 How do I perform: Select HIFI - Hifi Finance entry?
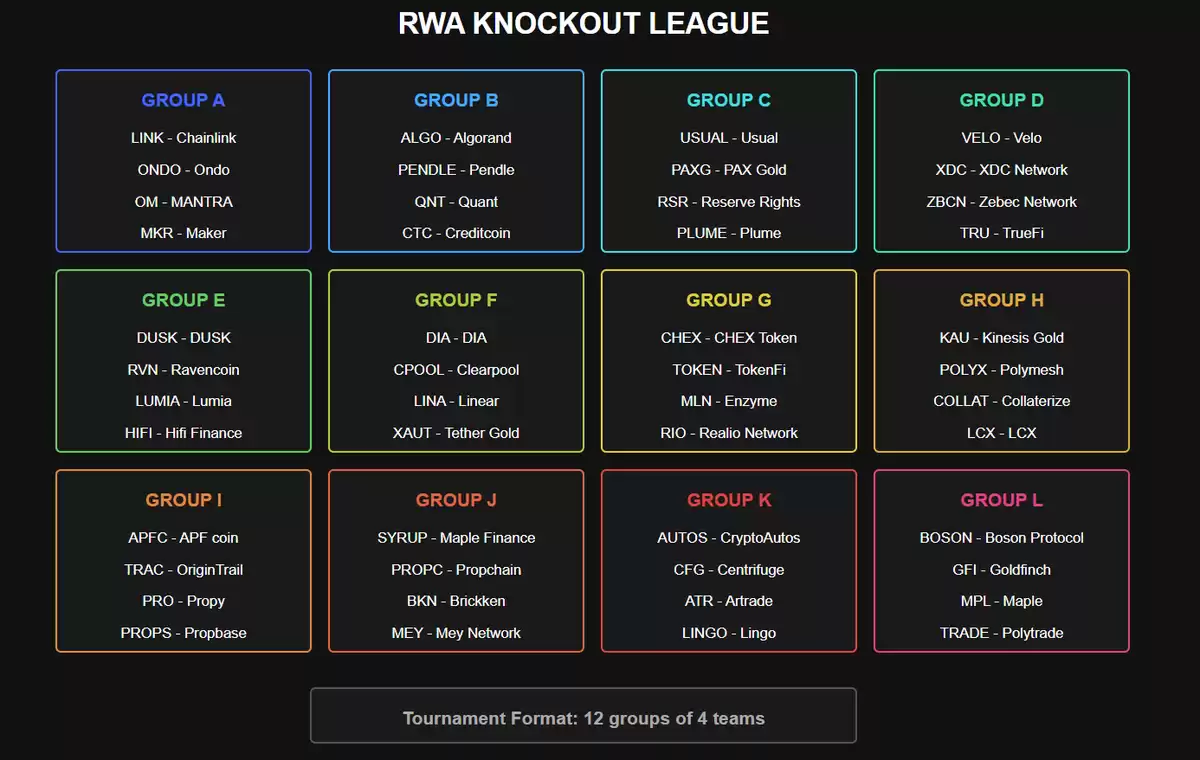[x=183, y=433]
